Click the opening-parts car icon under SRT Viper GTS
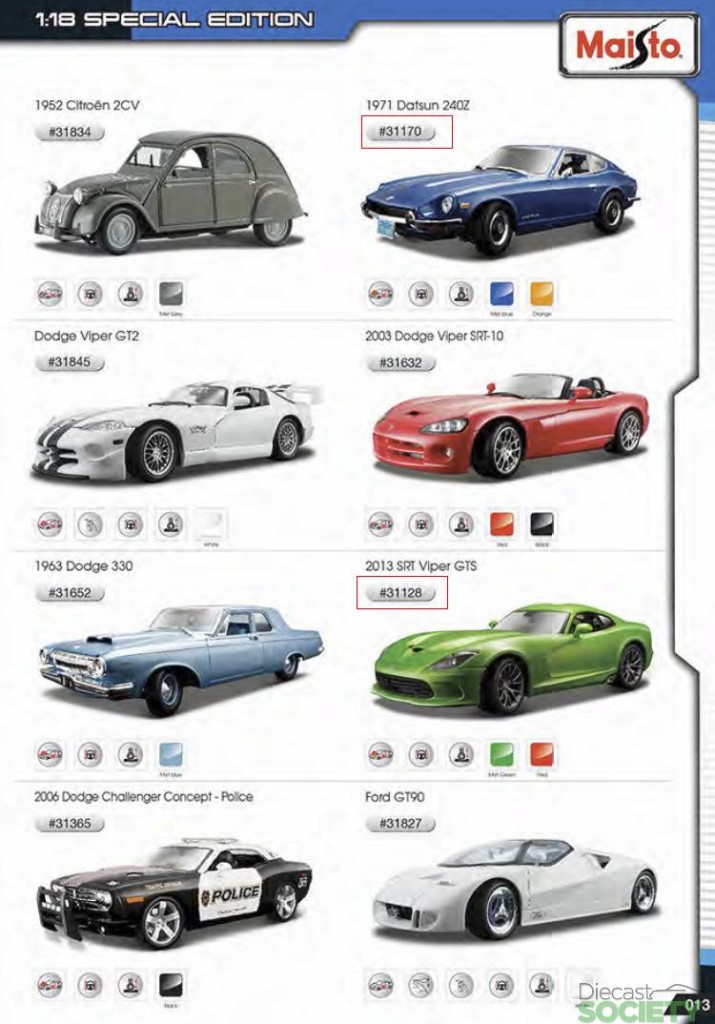 tap(381, 754)
